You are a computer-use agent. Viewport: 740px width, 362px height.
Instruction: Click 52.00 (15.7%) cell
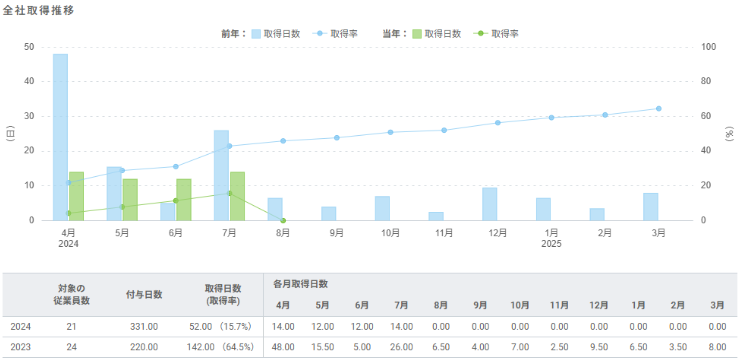219,327
